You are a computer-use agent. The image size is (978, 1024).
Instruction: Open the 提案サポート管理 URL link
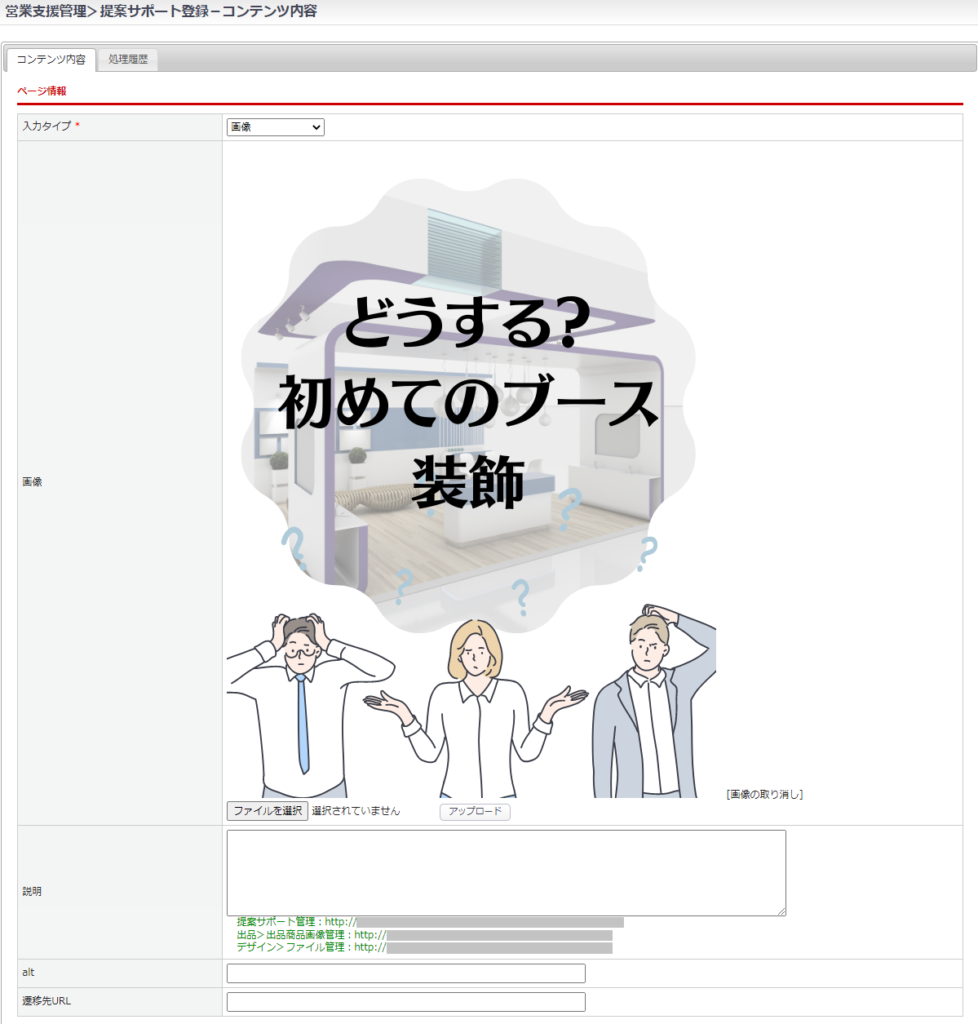point(489,921)
